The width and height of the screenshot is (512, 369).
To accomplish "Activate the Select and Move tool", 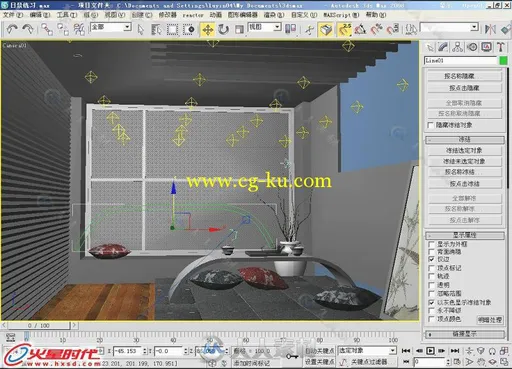I will [x=207, y=30].
